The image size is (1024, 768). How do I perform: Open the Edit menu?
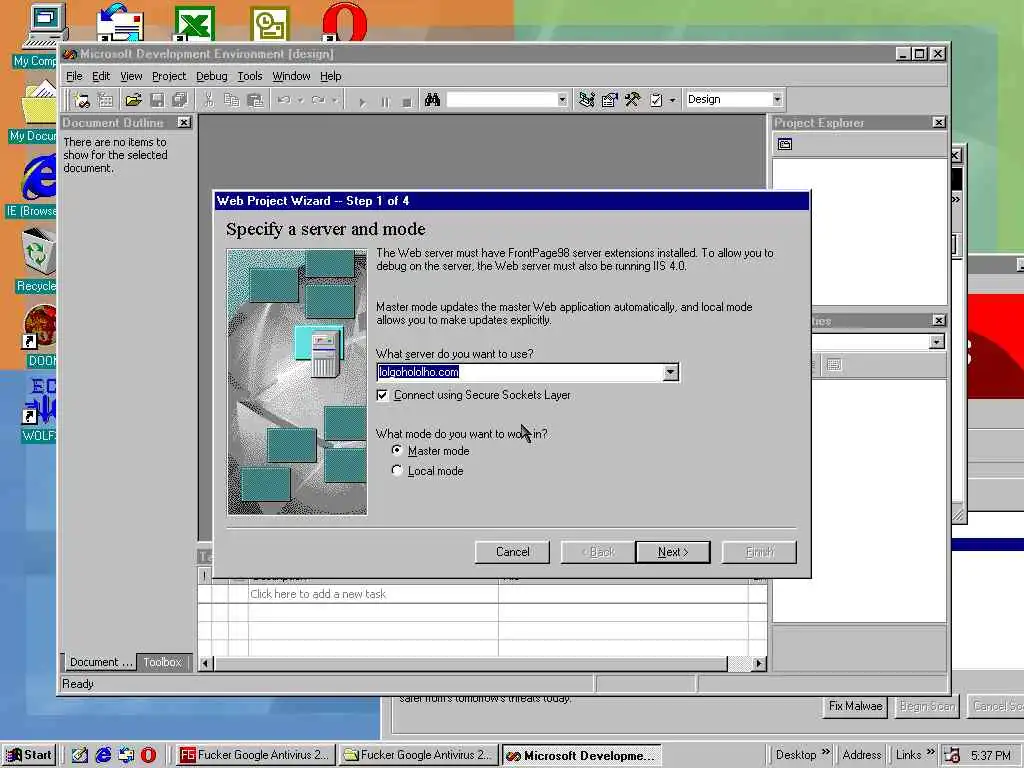101,76
